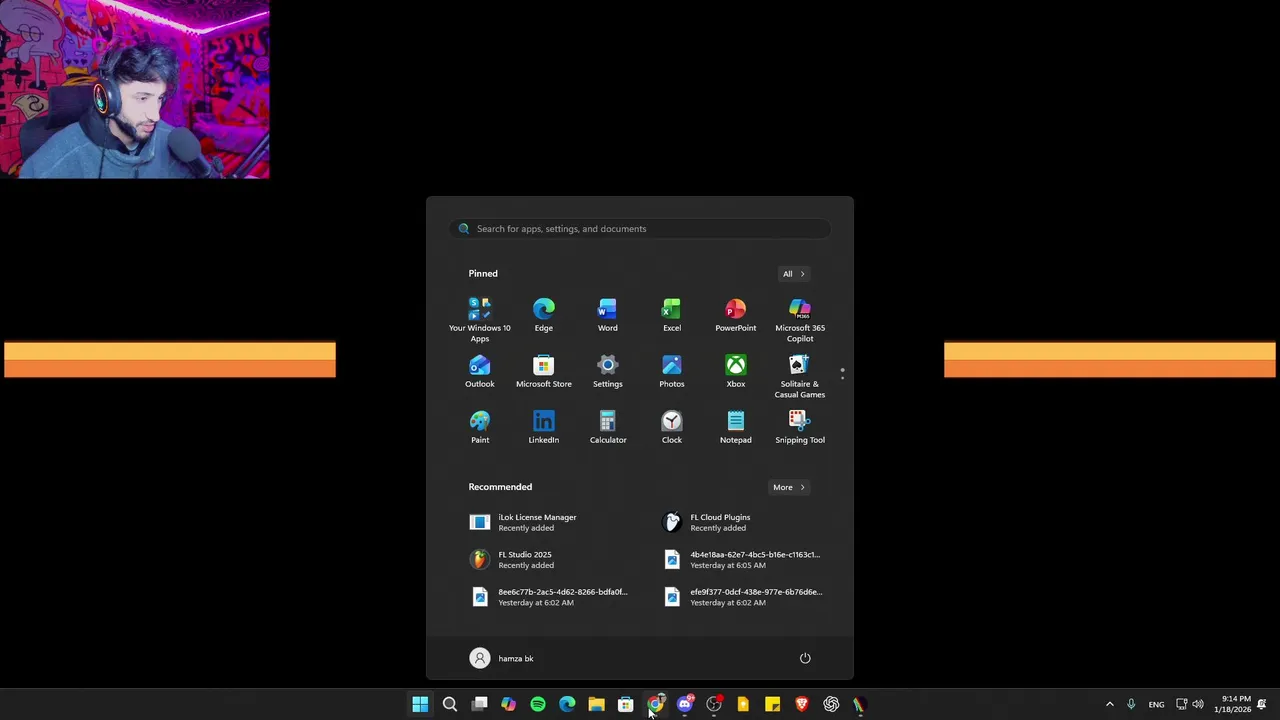Open Word from the pinned grid
Image resolution: width=1280 pixels, height=720 pixels.
click(607, 315)
